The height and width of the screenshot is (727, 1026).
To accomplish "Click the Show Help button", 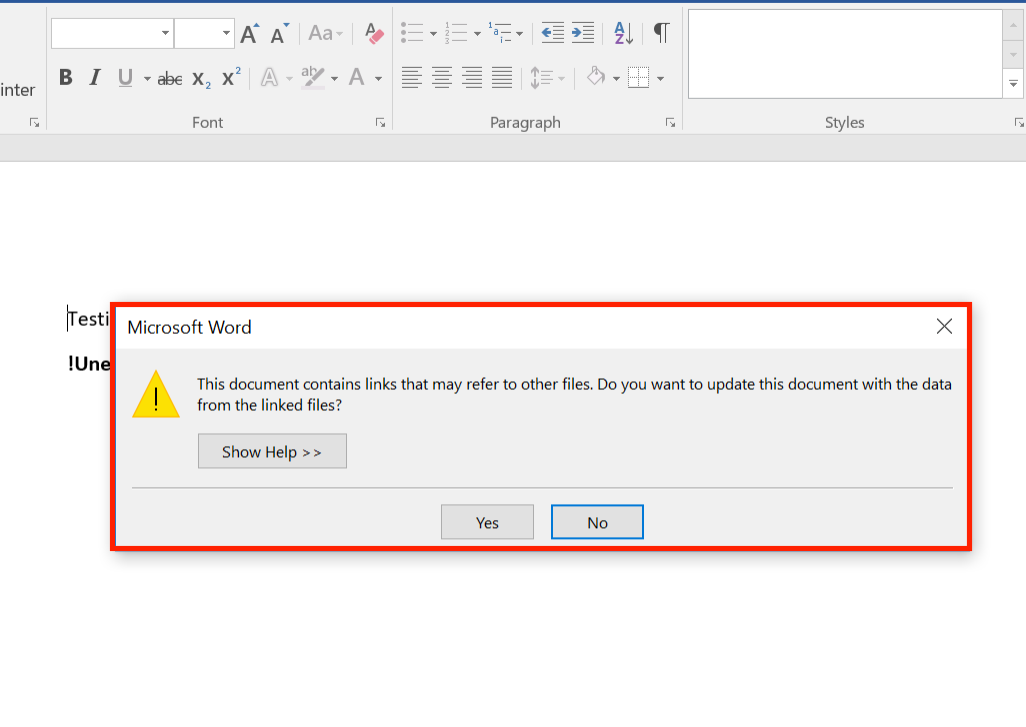I will [x=272, y=451].
